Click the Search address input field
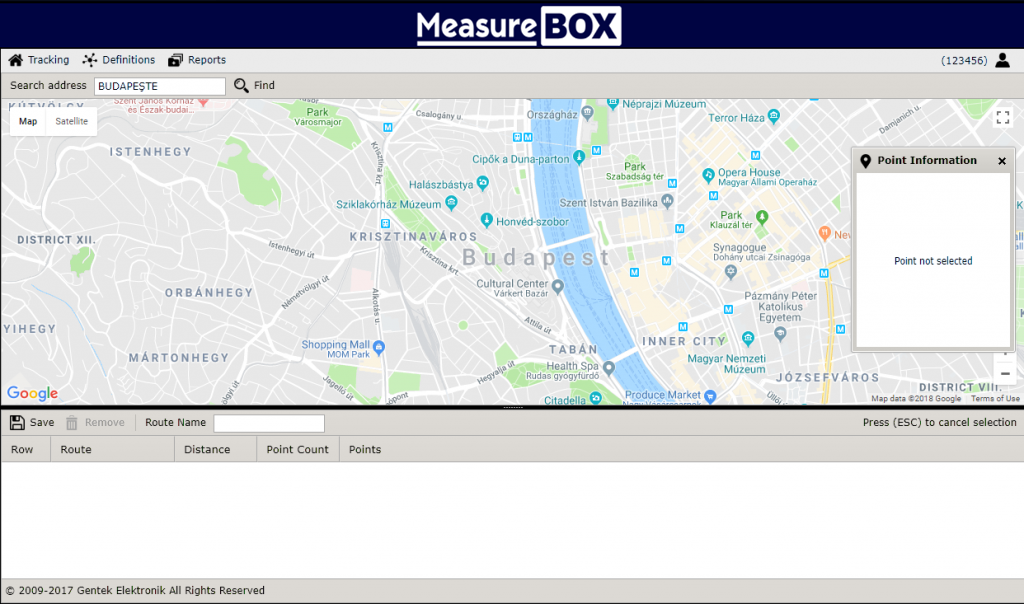 160,86
